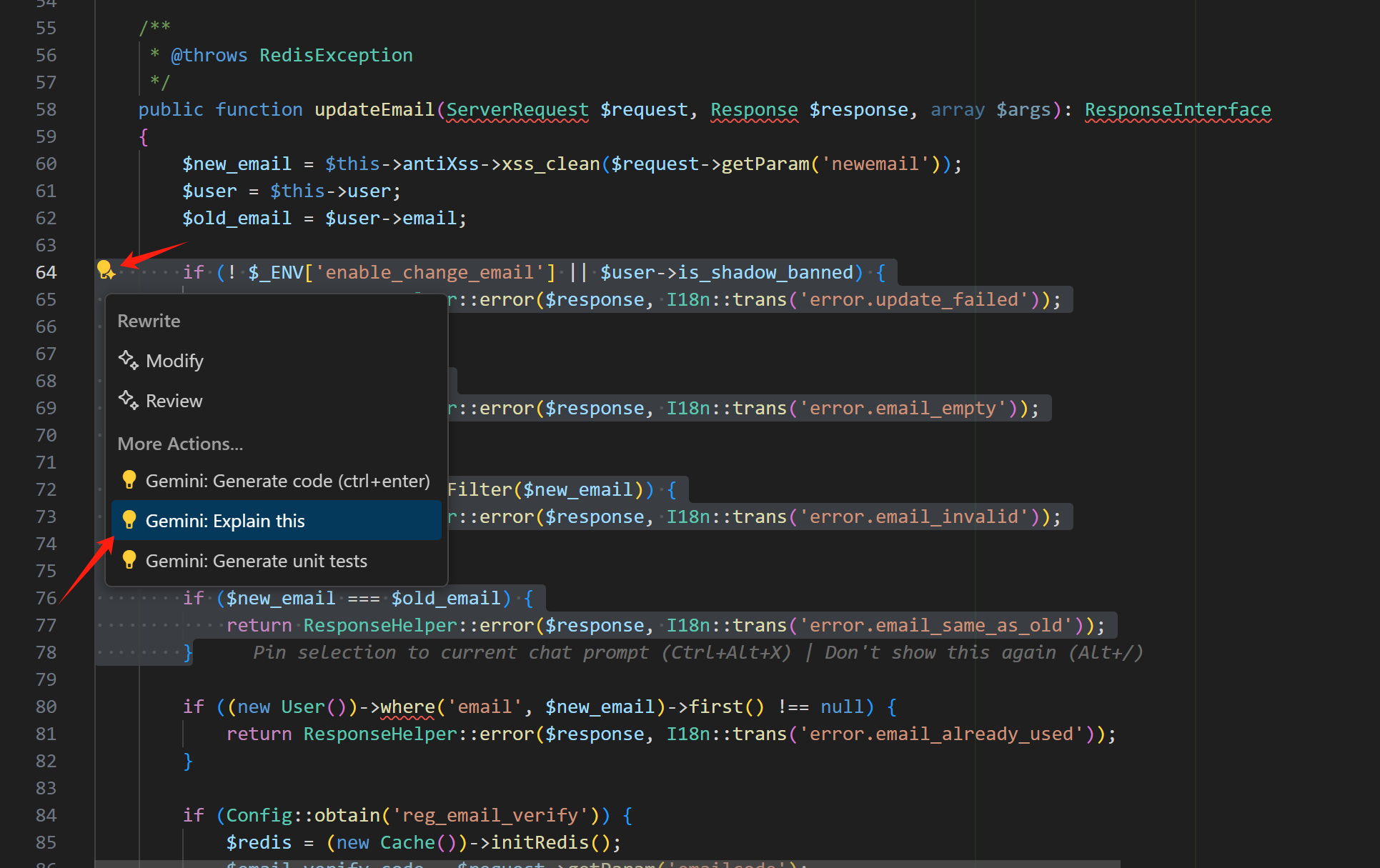Choose Gemini: Explain this from the menu
The height and width of the screenshot is (868, 1380).
coord(225,521)
